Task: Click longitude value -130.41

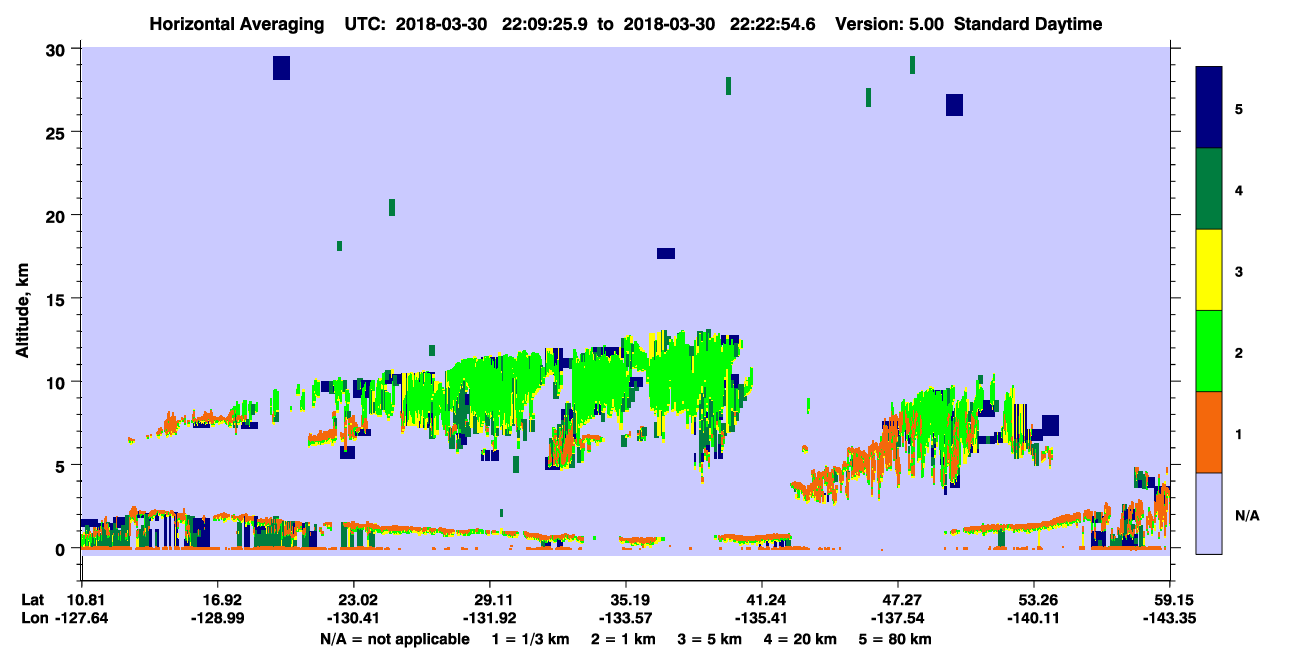Action: click(x=353, y=619)
